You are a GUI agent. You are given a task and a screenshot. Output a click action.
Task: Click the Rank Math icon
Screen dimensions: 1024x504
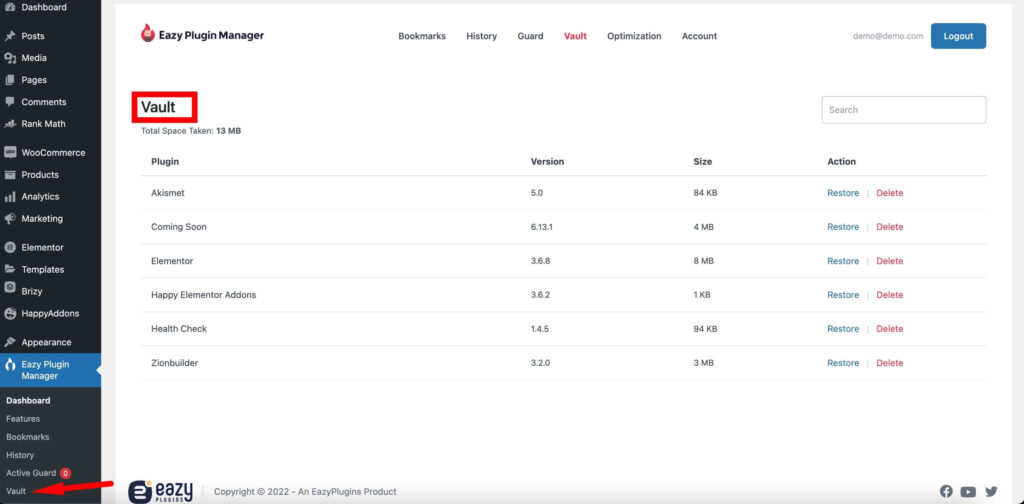pyautogui.click(x=10, y=123)
